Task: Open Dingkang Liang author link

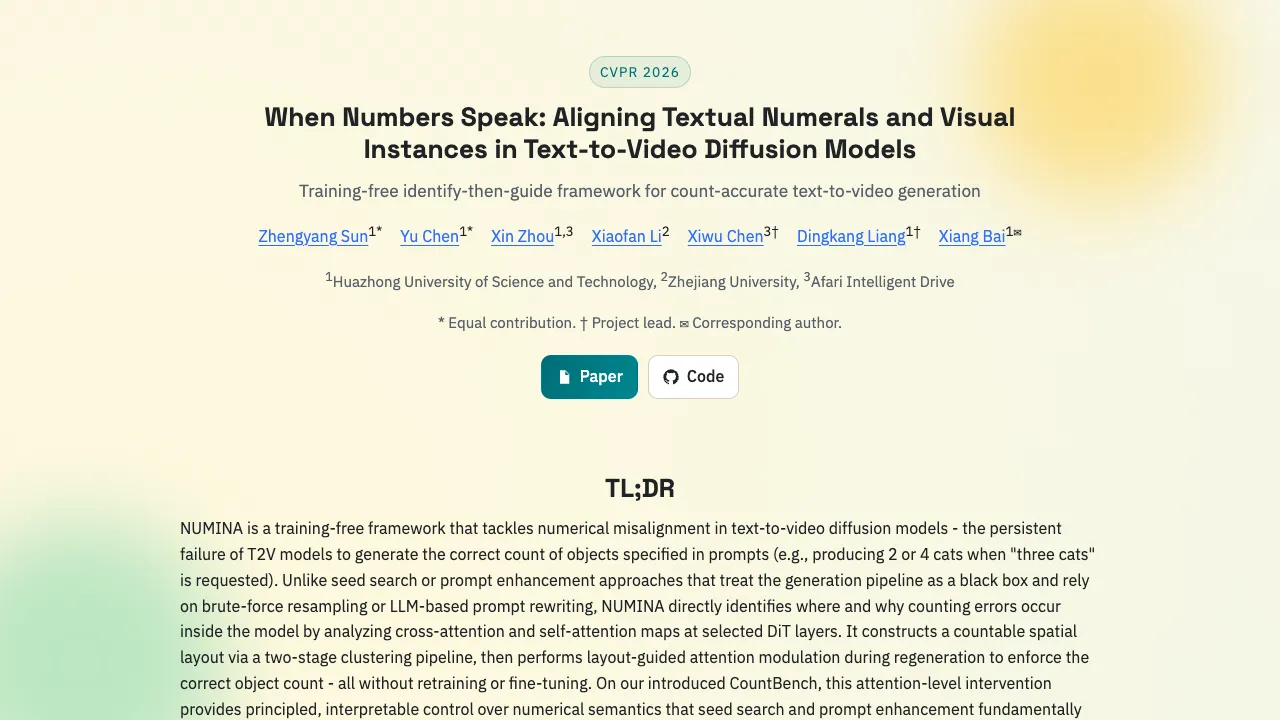Action: click(851, 237)
